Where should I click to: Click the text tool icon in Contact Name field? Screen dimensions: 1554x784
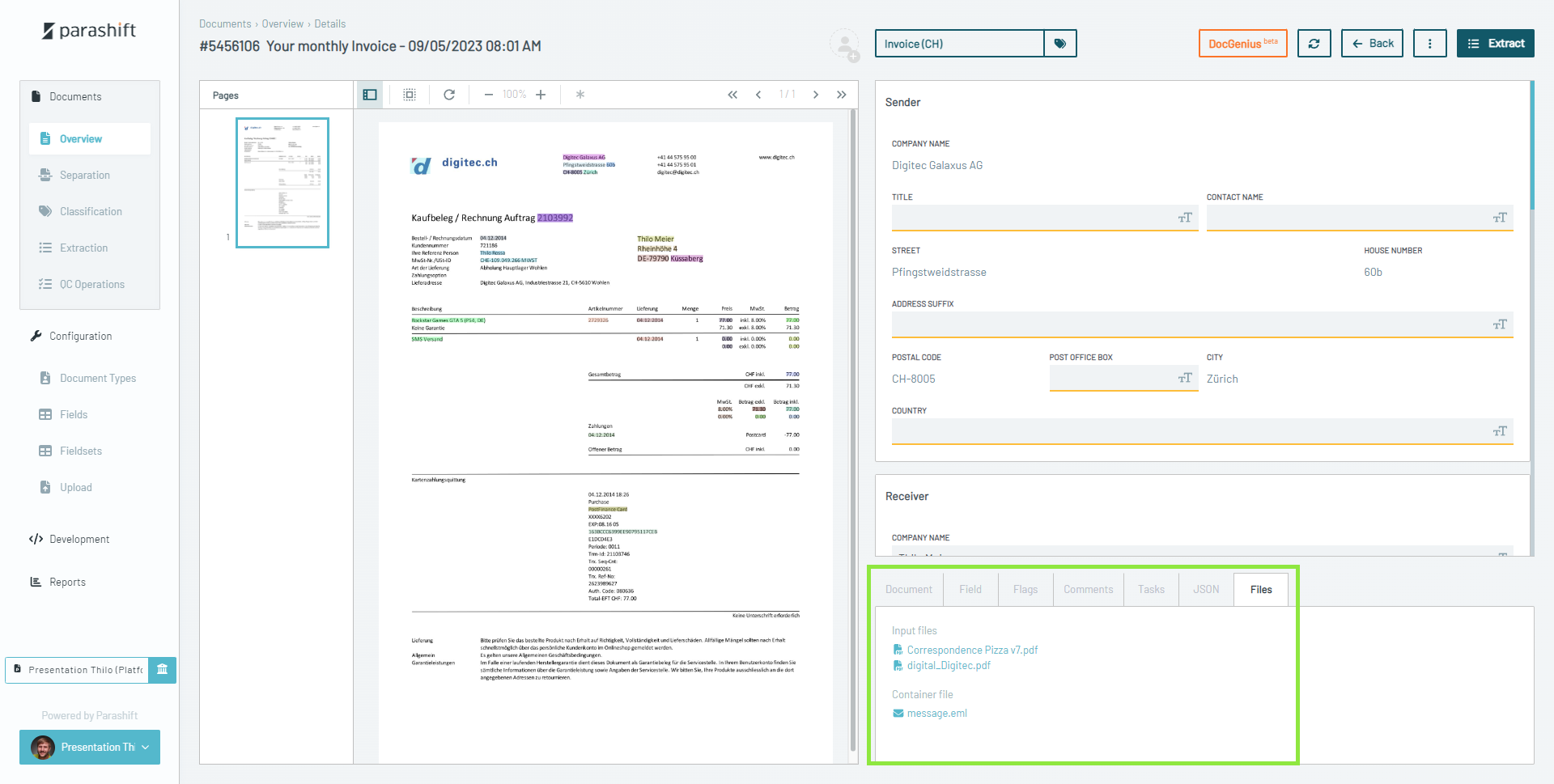[1500, 218]
